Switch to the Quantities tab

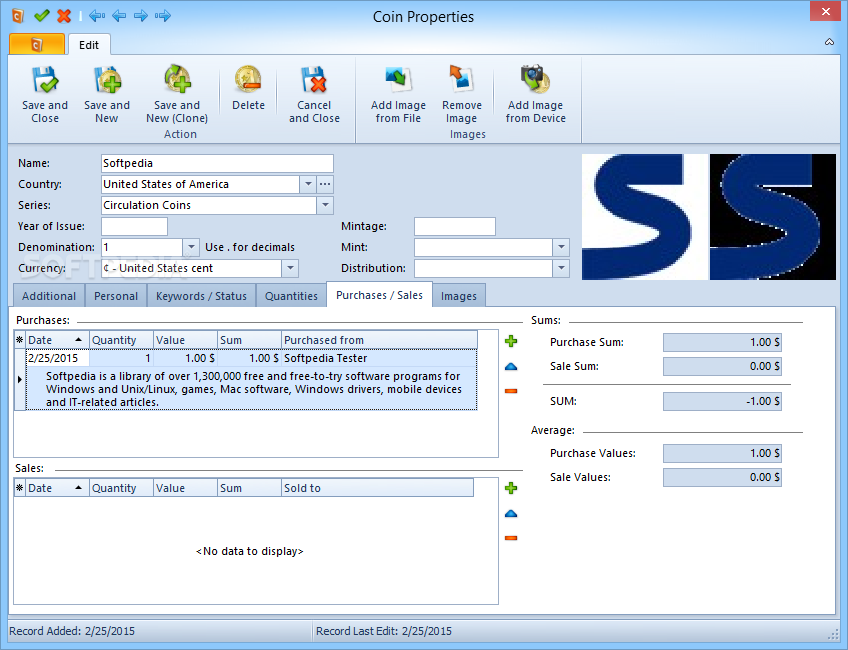(x=291, y=296)
